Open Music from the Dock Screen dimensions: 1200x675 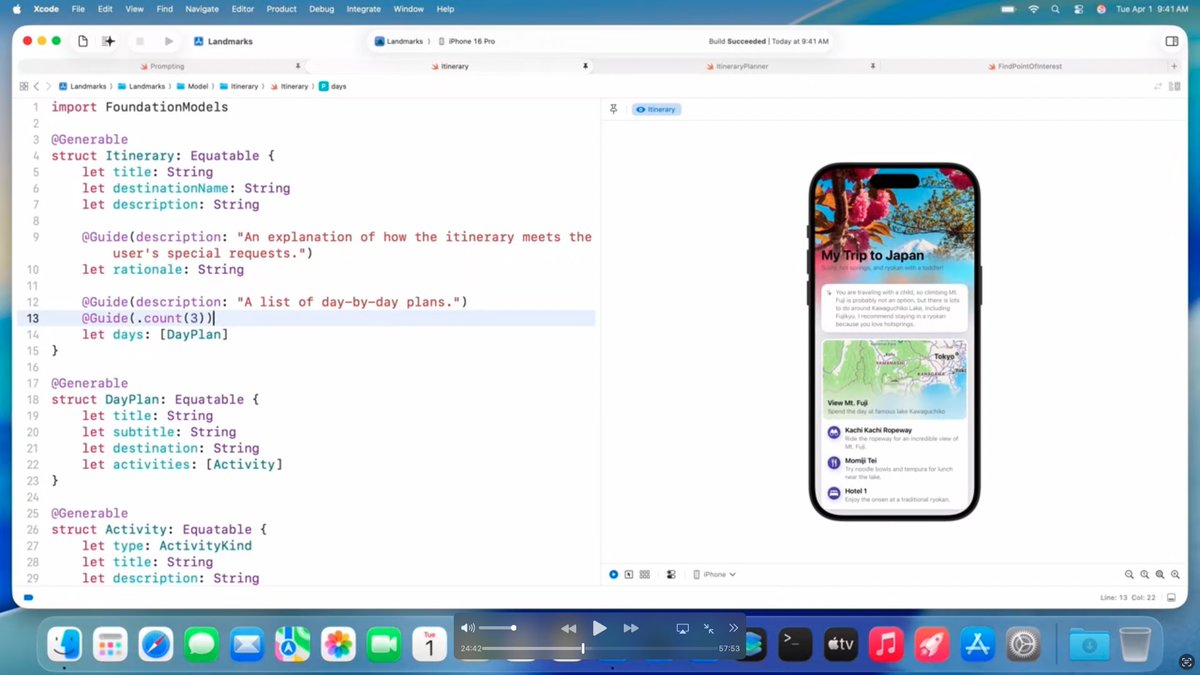(886, 645)
